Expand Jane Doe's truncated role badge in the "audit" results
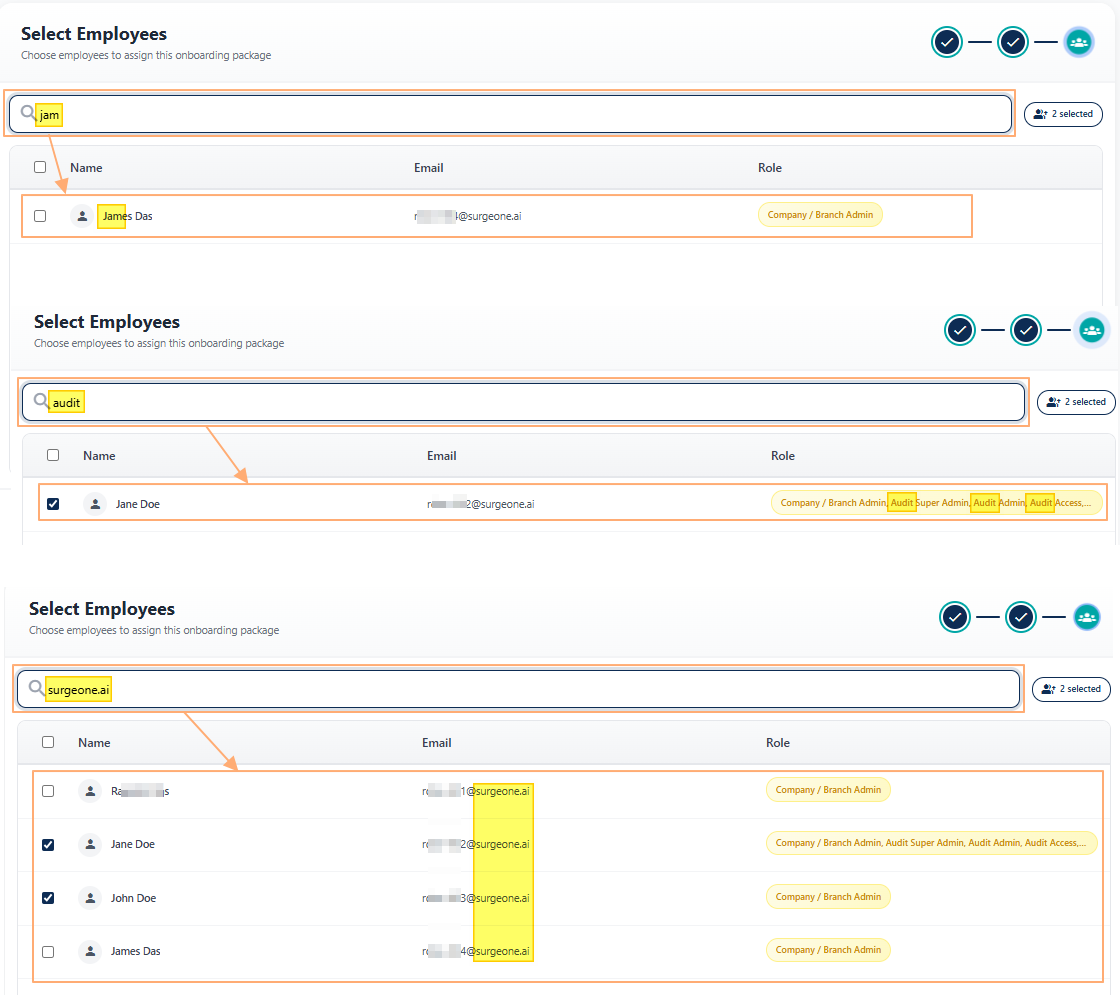1120x995 pixels. tap(936, 503)
